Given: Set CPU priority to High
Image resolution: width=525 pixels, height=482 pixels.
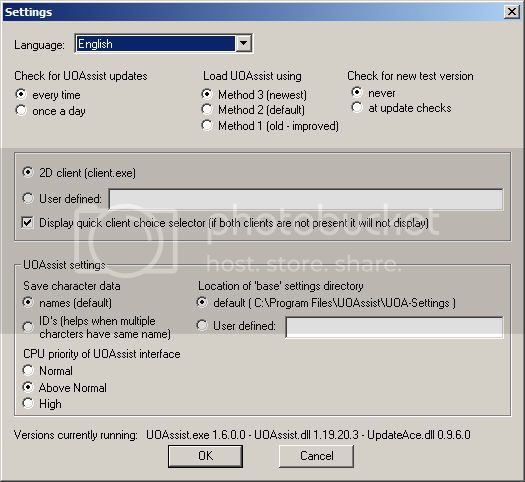Looking at the screenshot, I should [28, 403].
